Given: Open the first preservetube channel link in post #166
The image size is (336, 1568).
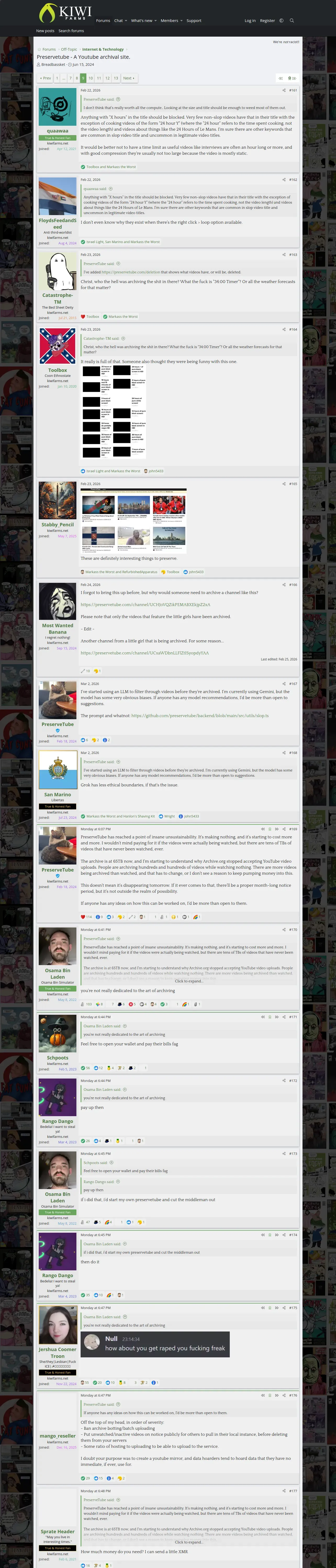Looking at the screenshot, I should click(x=145, y=604).
